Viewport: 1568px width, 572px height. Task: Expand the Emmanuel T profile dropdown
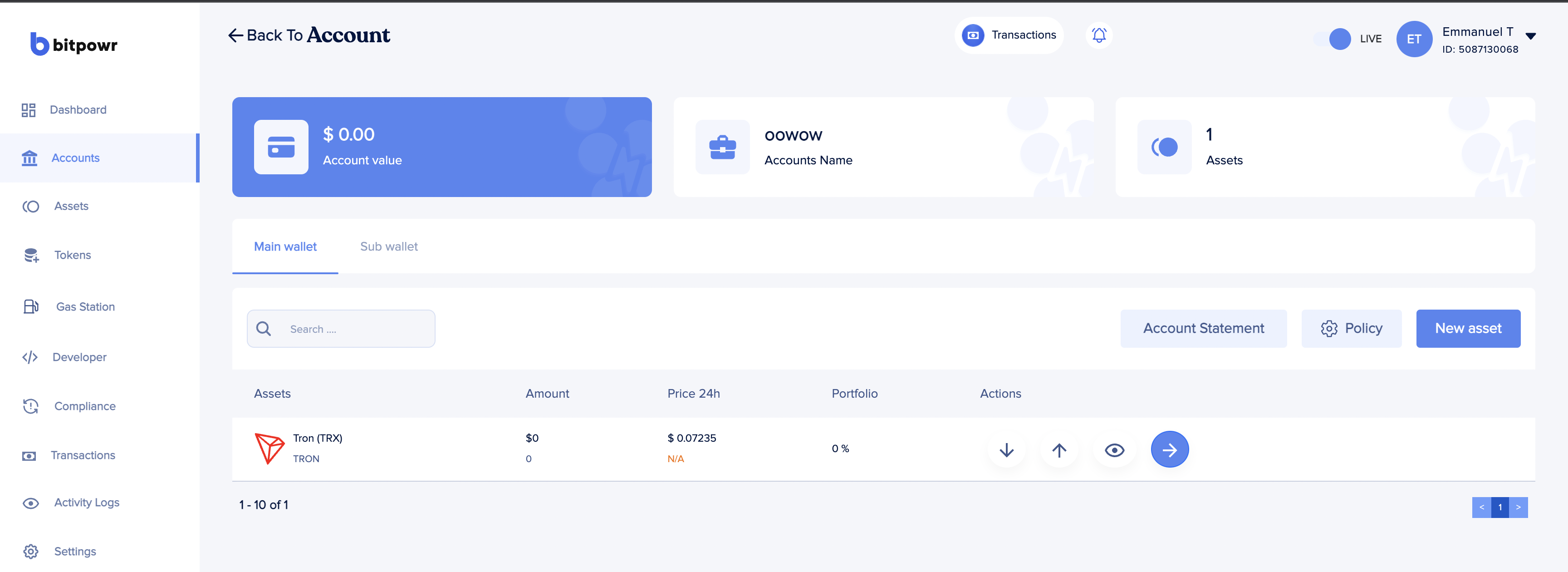1530,37
